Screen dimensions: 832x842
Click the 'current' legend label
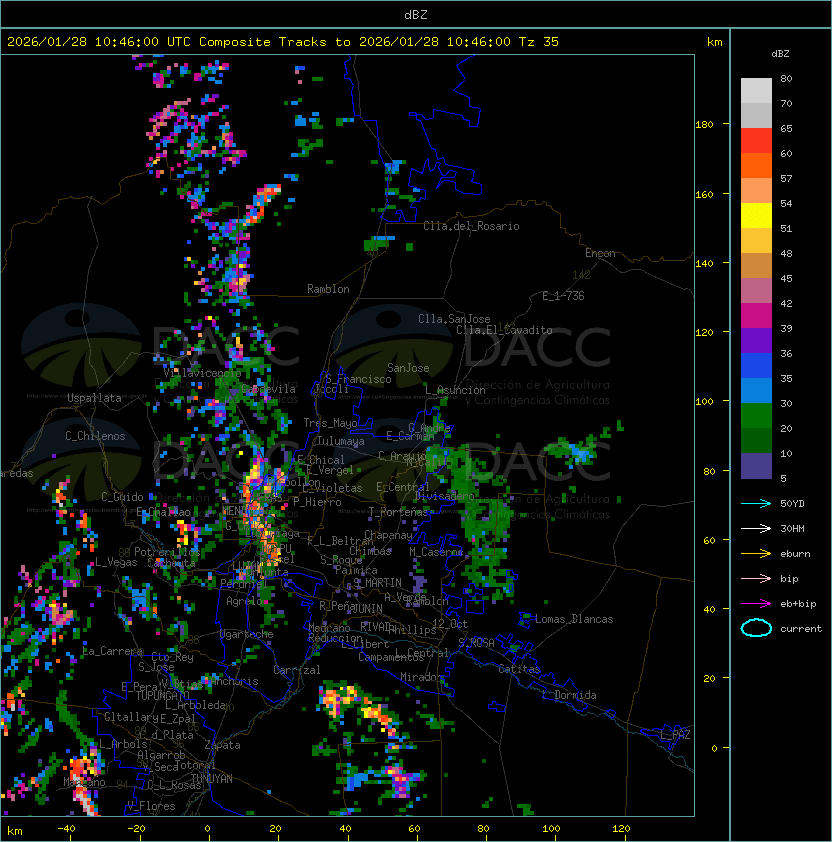click(x=801, y=628)
